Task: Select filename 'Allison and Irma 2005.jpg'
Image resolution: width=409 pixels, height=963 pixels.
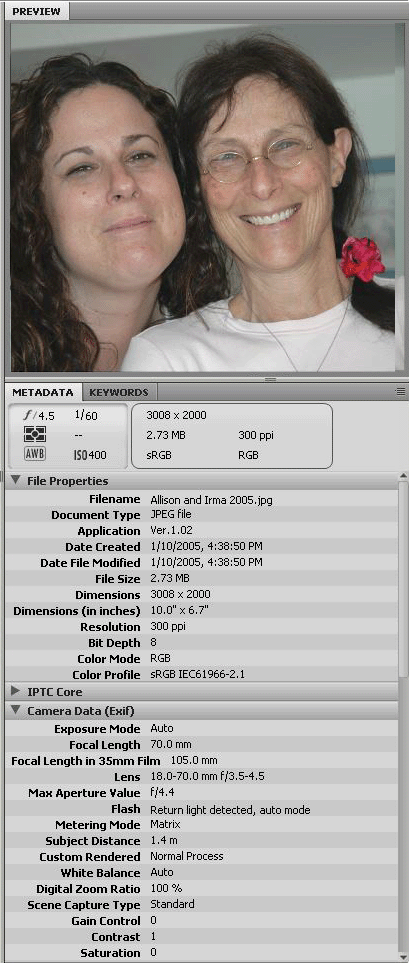Action: tap(211, 499)
